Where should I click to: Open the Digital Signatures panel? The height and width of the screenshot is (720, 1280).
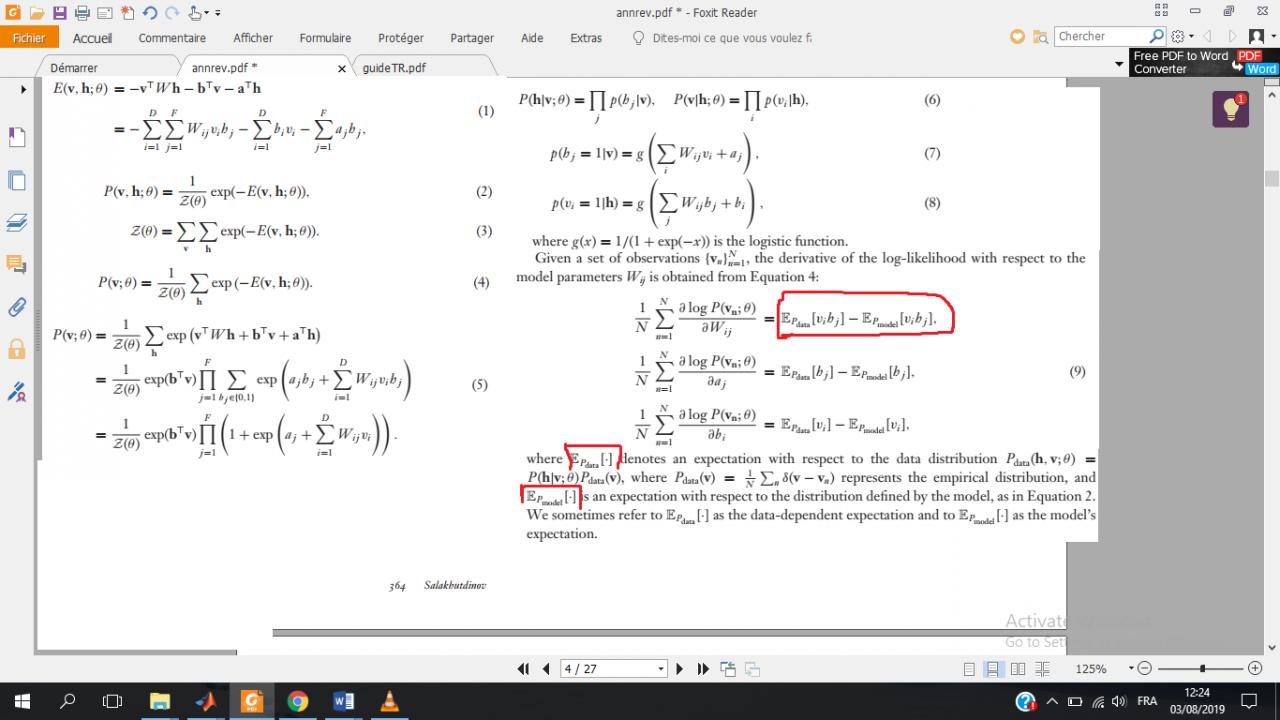(17, 391)
